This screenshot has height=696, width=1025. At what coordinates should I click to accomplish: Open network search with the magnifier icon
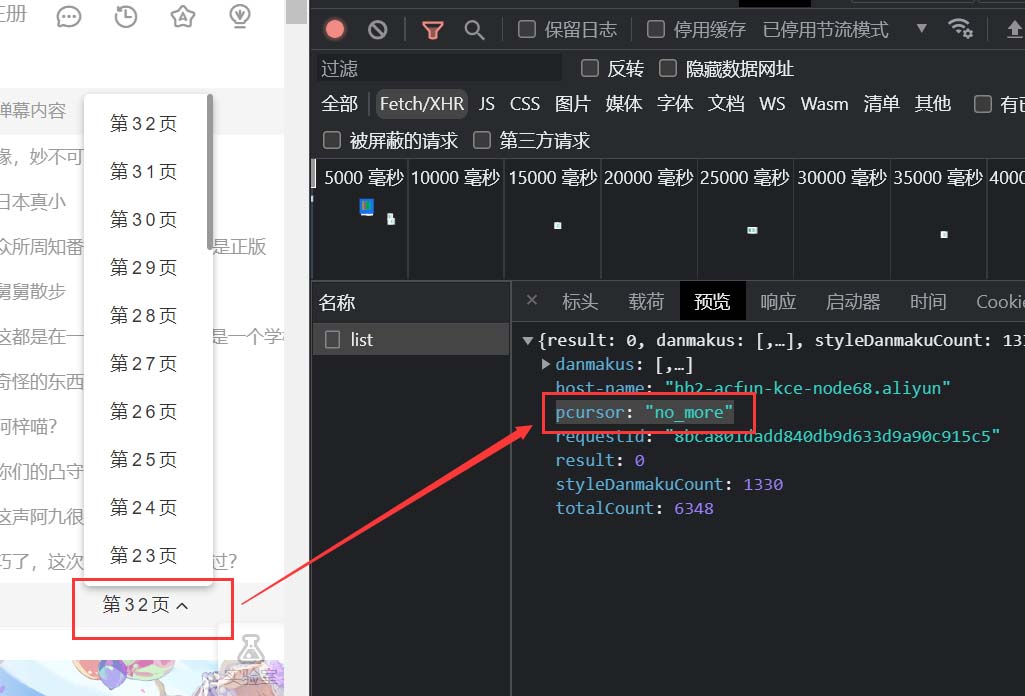474,30
